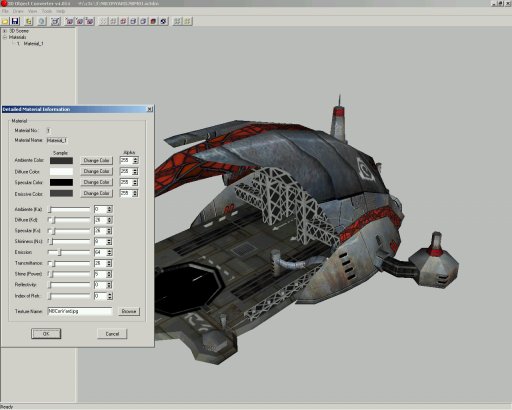Click the Ambiente (Ka) slider
The image size is (512, 410).
click(x=69, y=210)
